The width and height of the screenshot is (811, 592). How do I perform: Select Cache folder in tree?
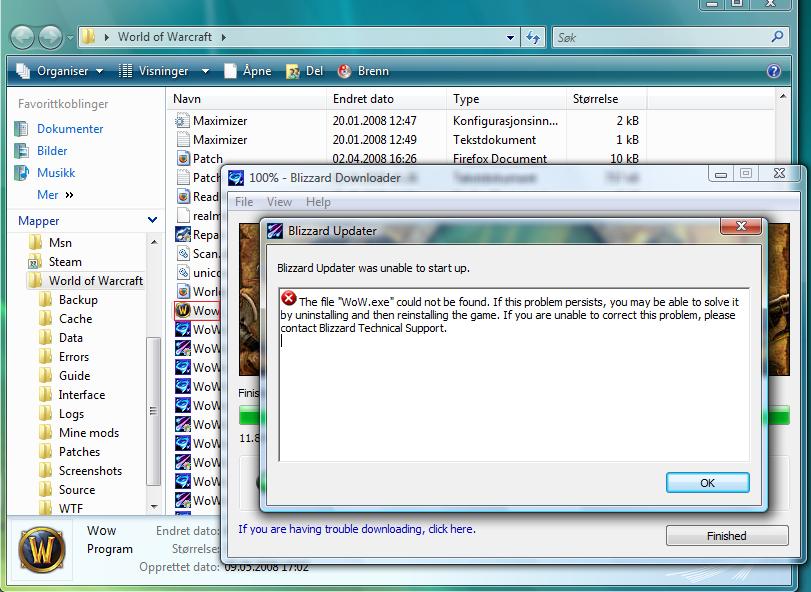tap(76, 318)
